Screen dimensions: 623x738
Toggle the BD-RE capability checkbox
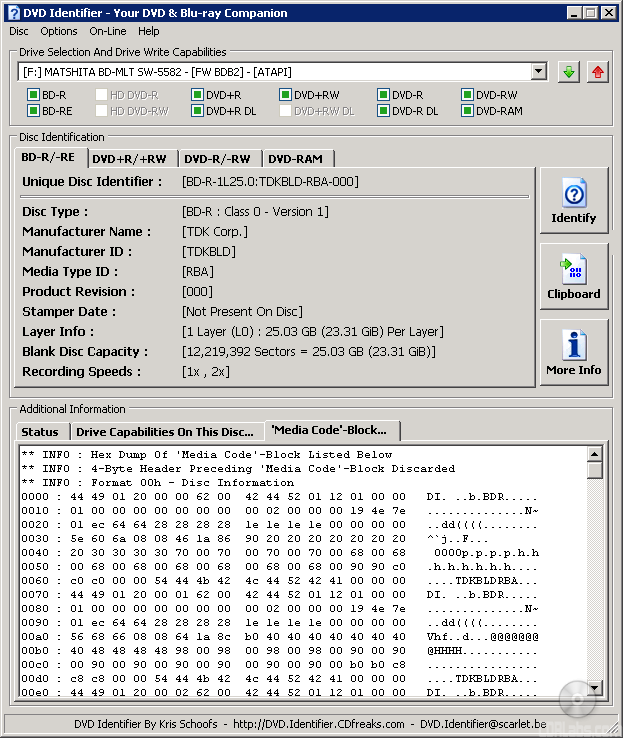pos(33,111)
